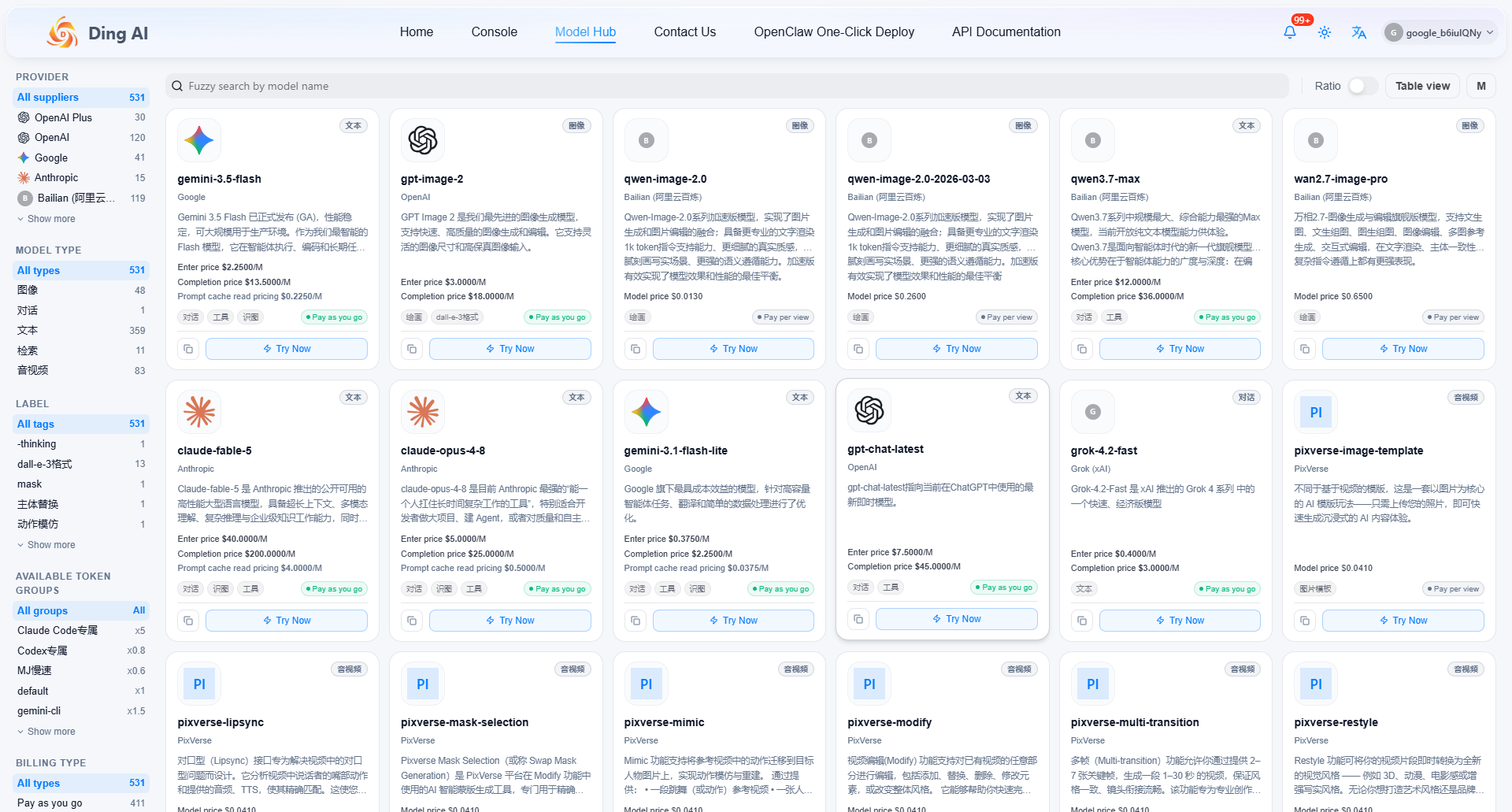Toggle the light/dark theme sun icon
Image resolution: width=1512 pixels, height=812 pixels.
(1325, 32)
